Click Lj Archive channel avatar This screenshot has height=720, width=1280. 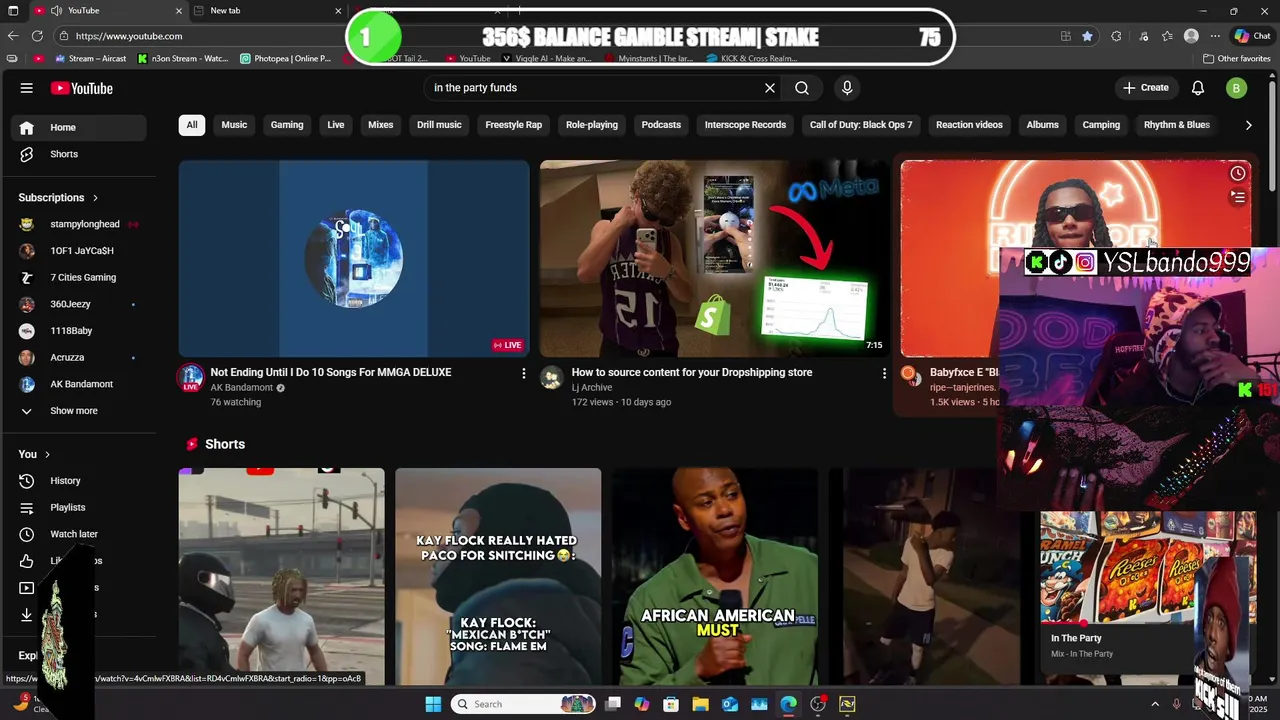pos(551,377)
